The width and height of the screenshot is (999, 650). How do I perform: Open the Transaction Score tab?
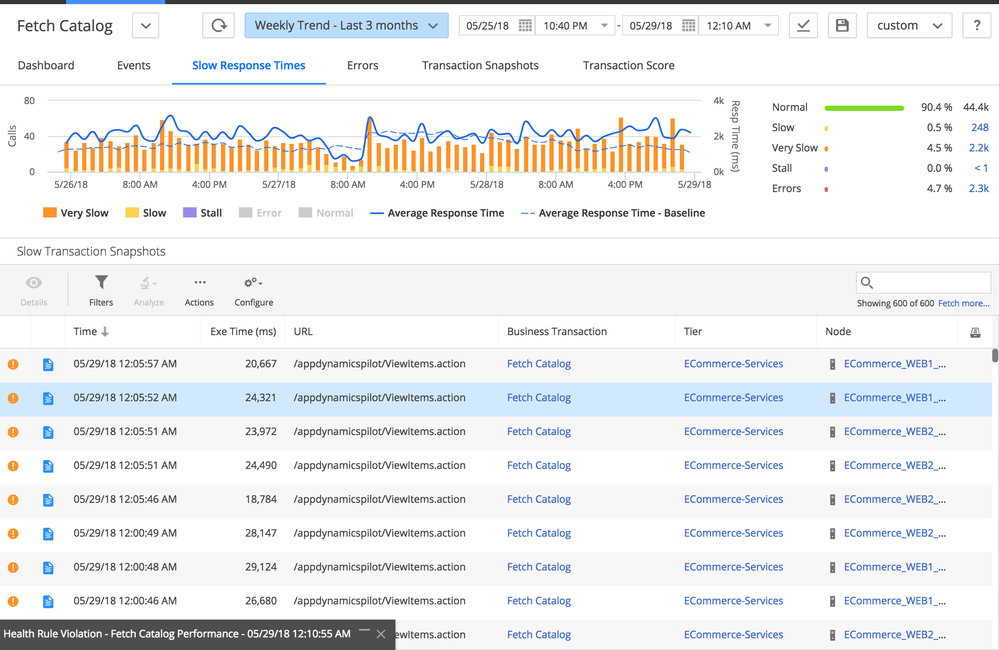[629, 65]
